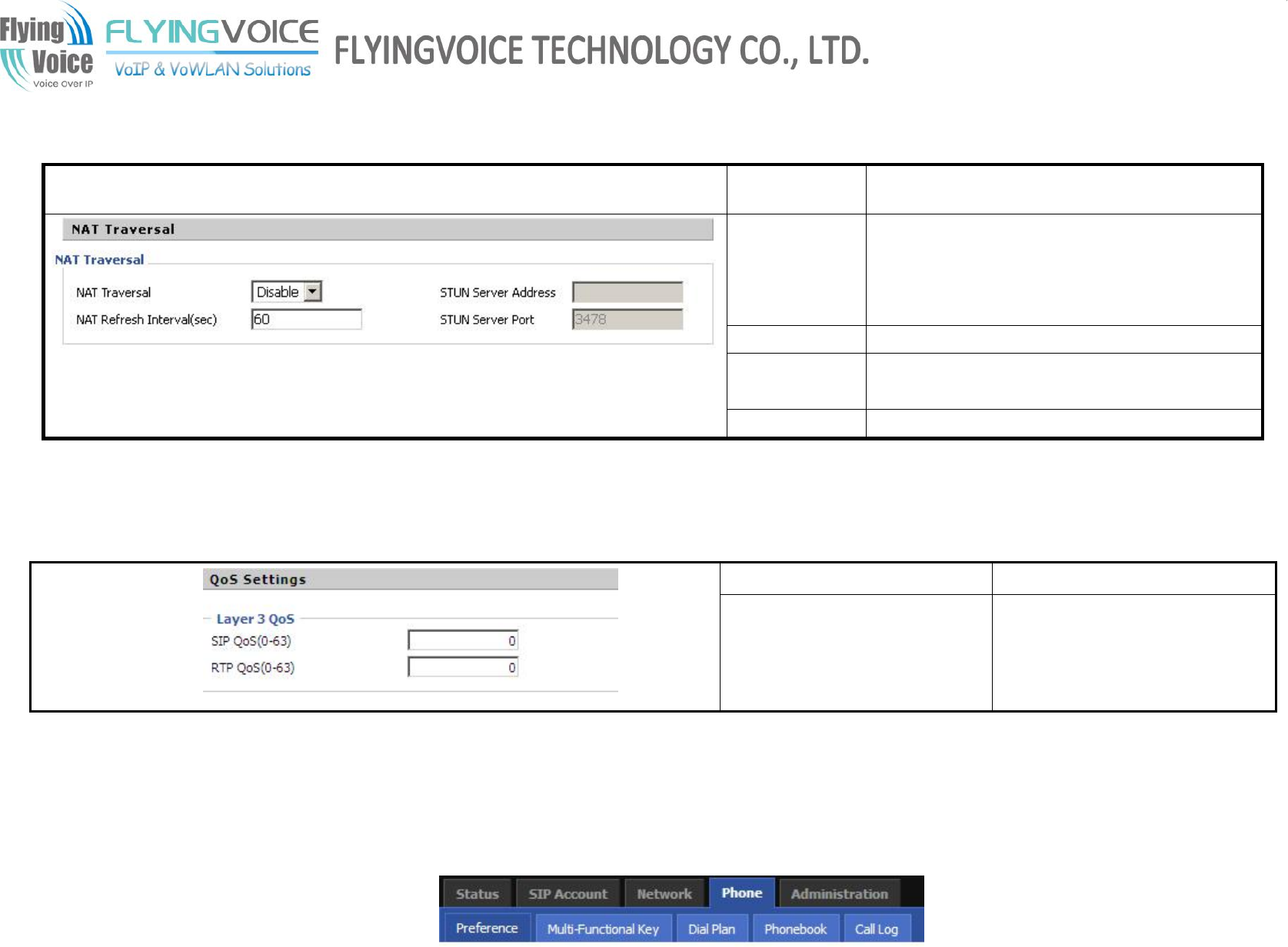Image resolution: width=1288 pixels, height=947 pixels.
Task: Click the NAT Refresh Interval(sec) label
Action: [x=146, y=320]
